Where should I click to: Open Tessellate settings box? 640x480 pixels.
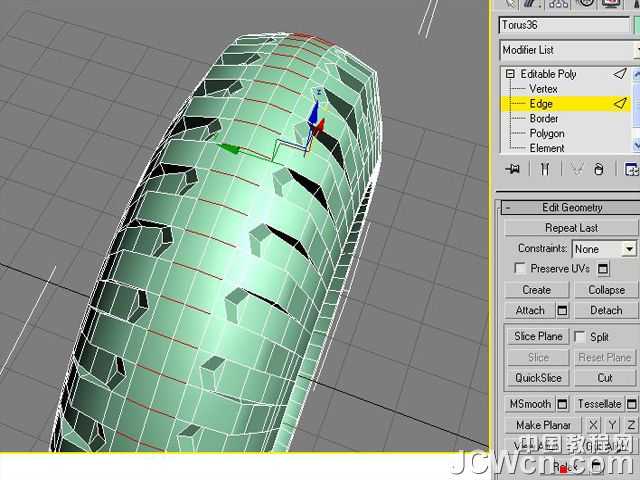631,404
